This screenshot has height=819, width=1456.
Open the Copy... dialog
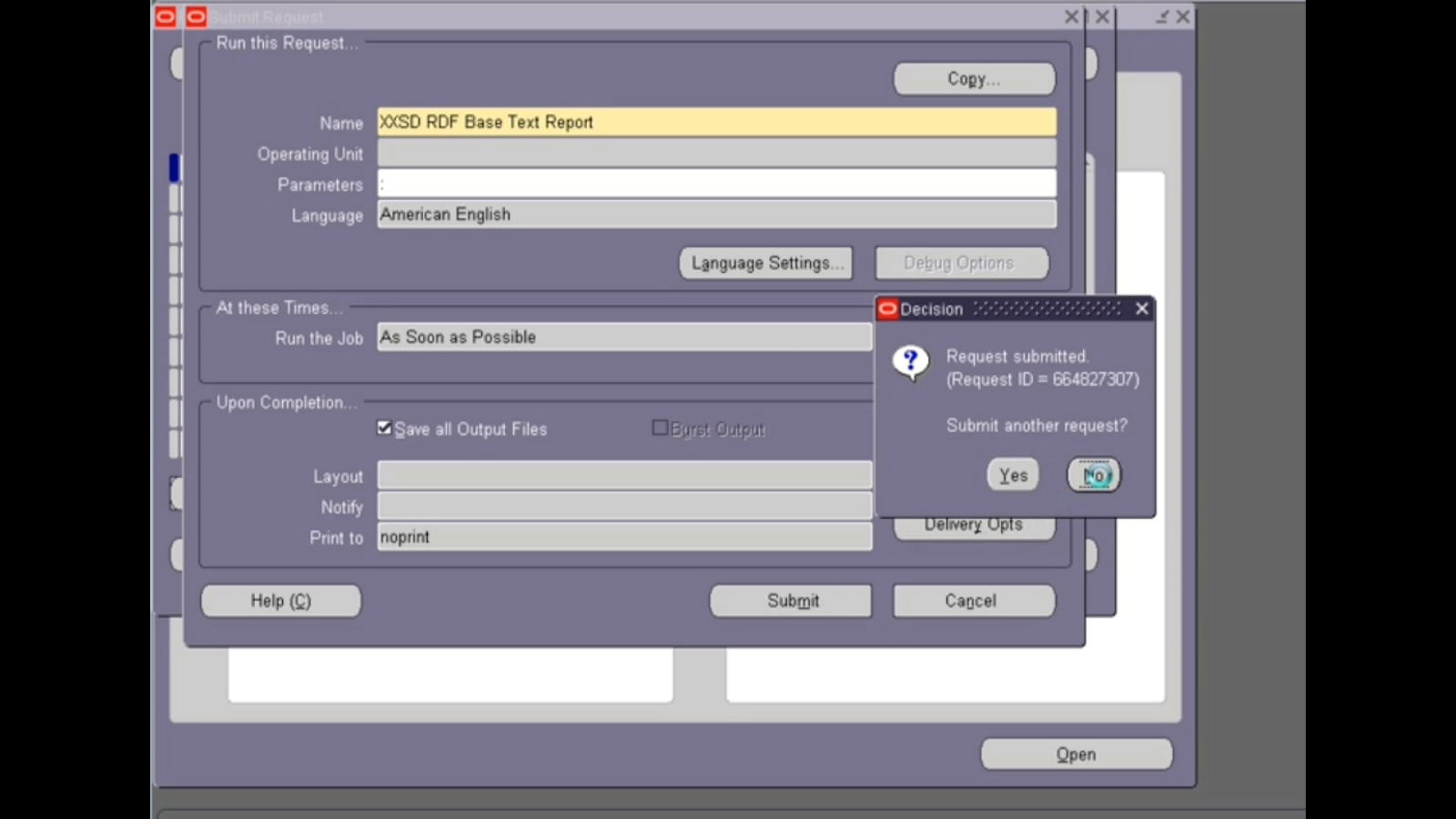click(x=973, y=78)
